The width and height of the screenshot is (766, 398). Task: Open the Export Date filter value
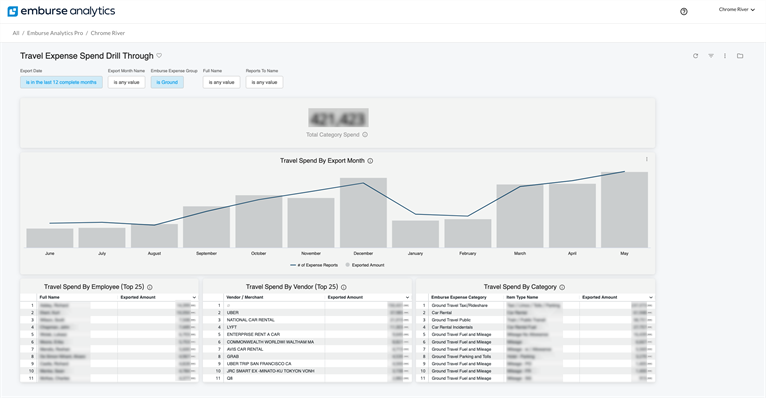click(61, 82)
